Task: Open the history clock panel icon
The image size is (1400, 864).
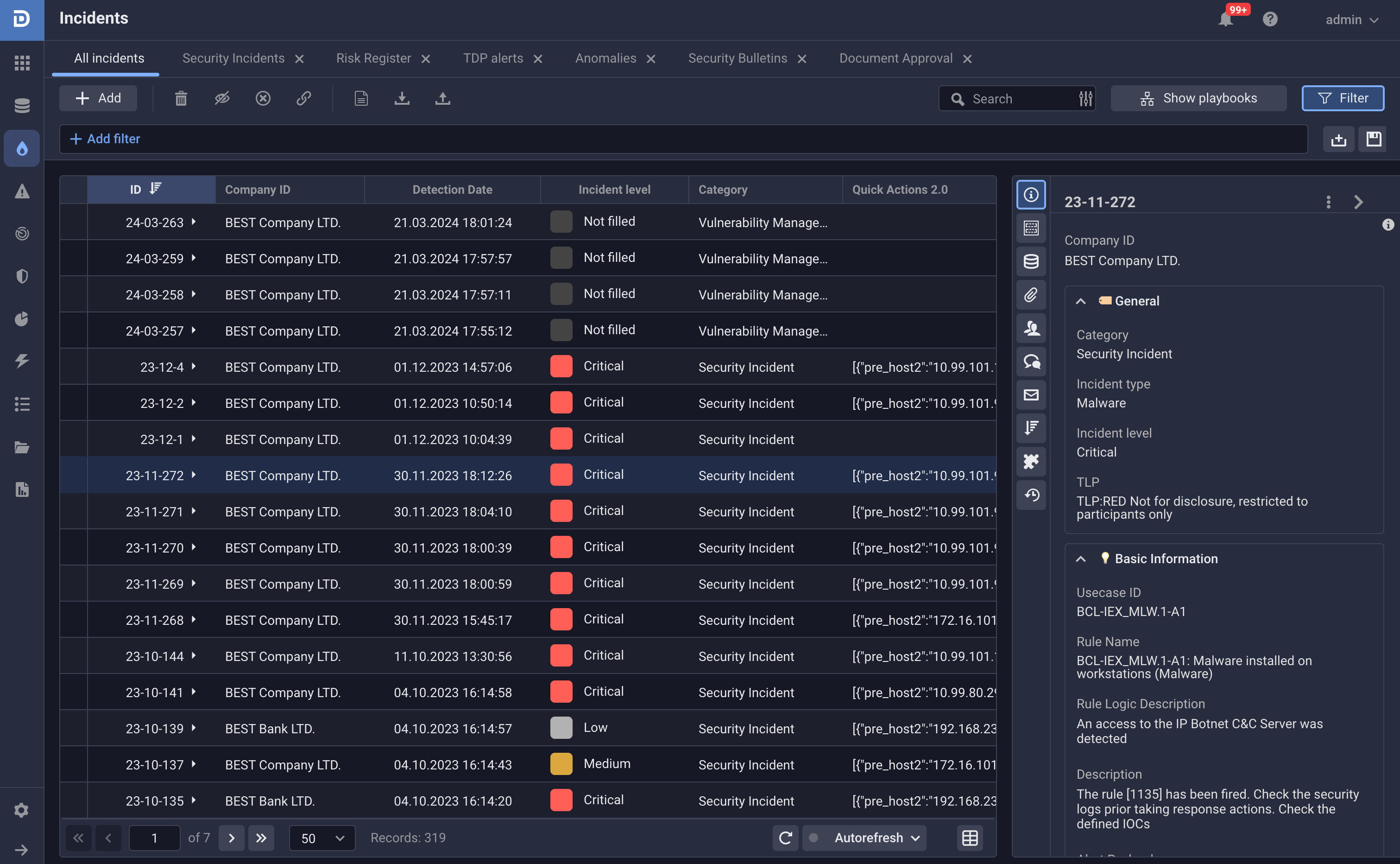Action: [1031, 495]
